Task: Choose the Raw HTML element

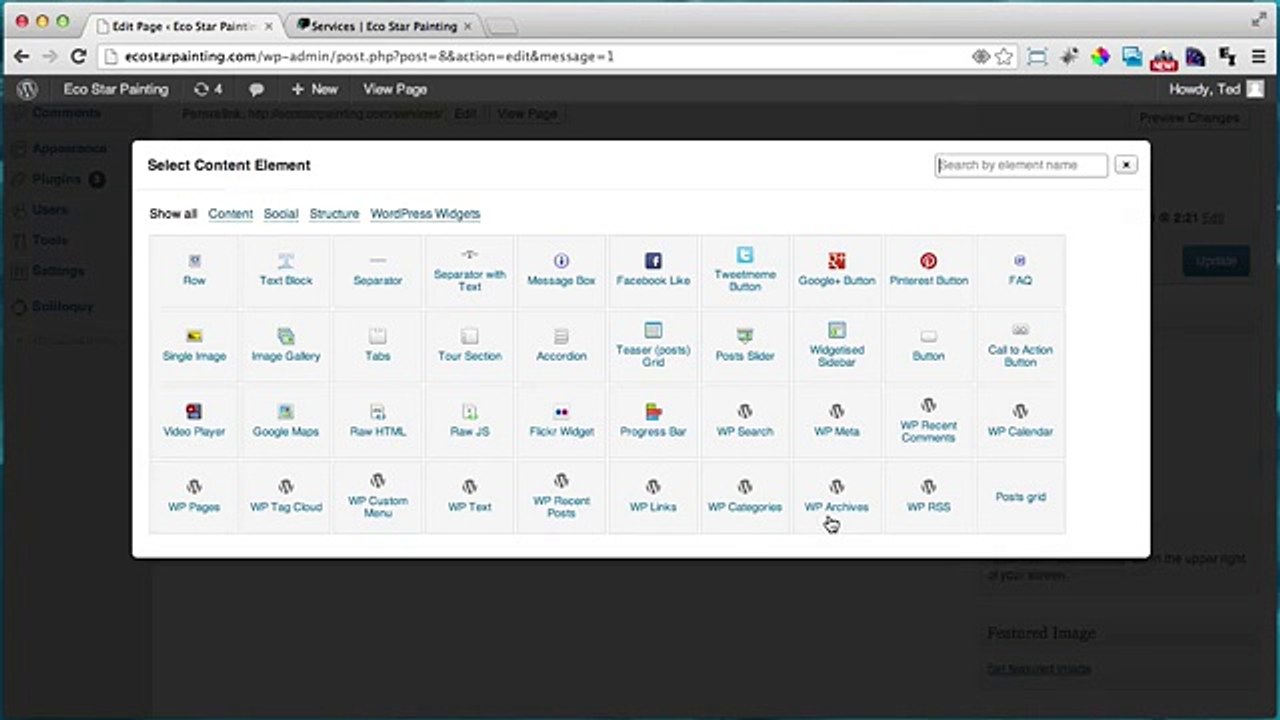Action: tap(378, 422)
